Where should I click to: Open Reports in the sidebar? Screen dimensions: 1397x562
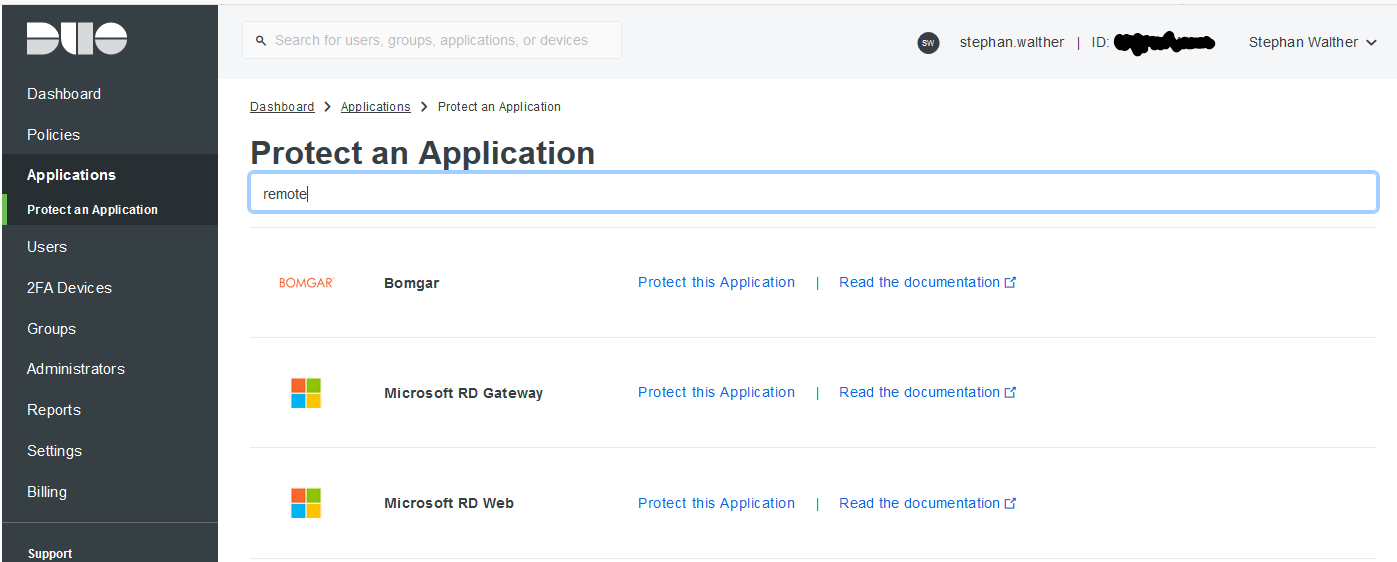pyautogui.click(x=54, y=410)
